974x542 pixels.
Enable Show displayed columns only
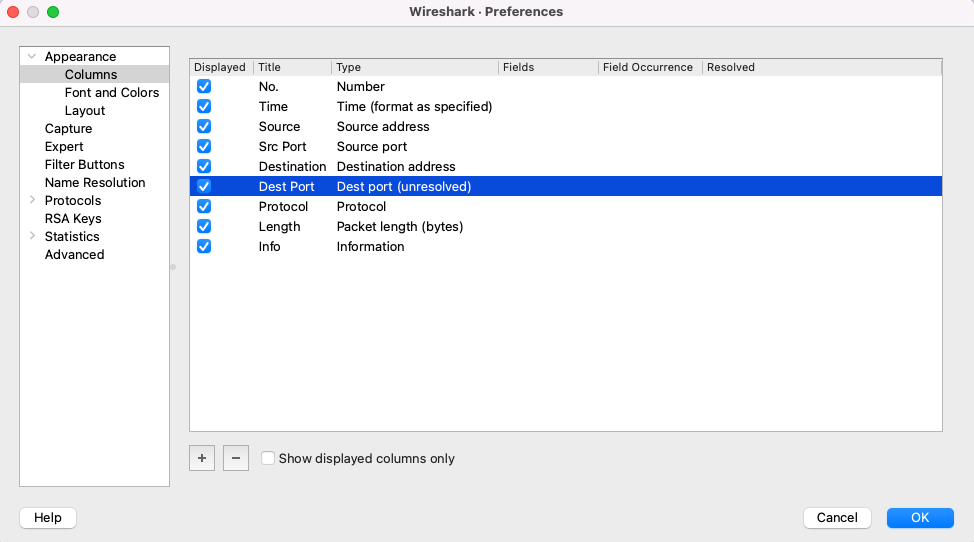(x=268, y=458)
